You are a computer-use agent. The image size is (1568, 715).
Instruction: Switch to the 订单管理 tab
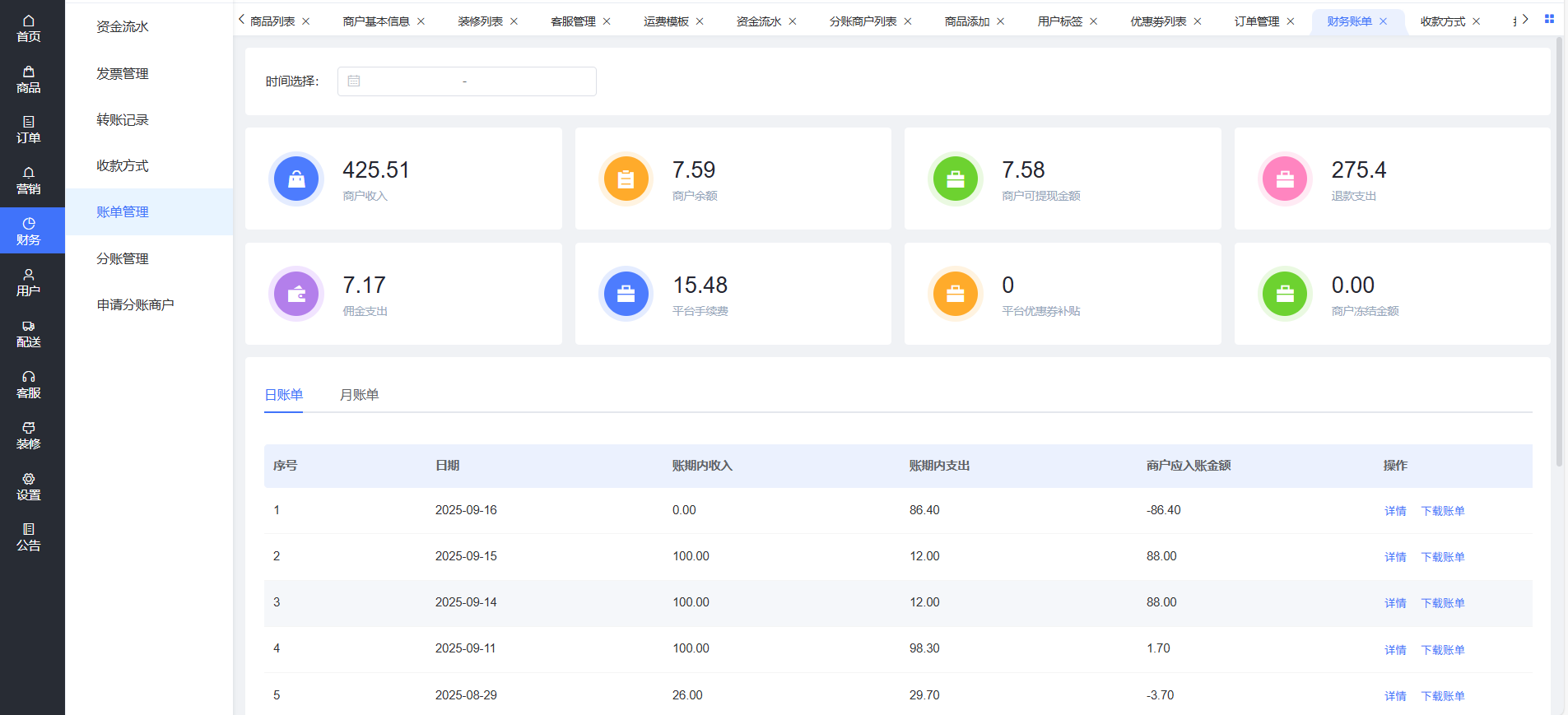(1257, 21)
